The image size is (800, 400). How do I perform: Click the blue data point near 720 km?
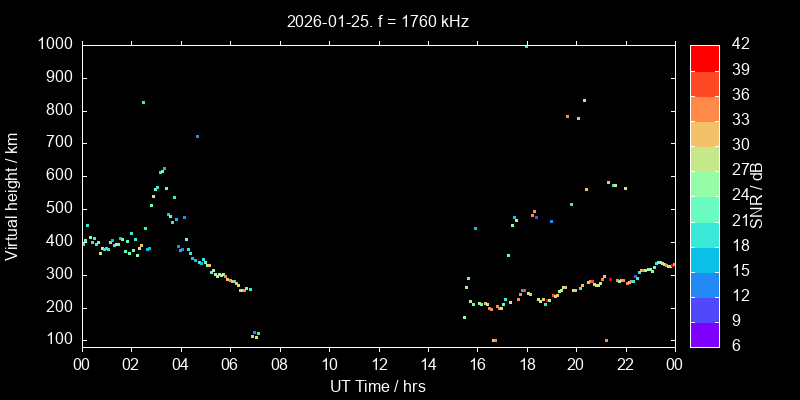197,136
